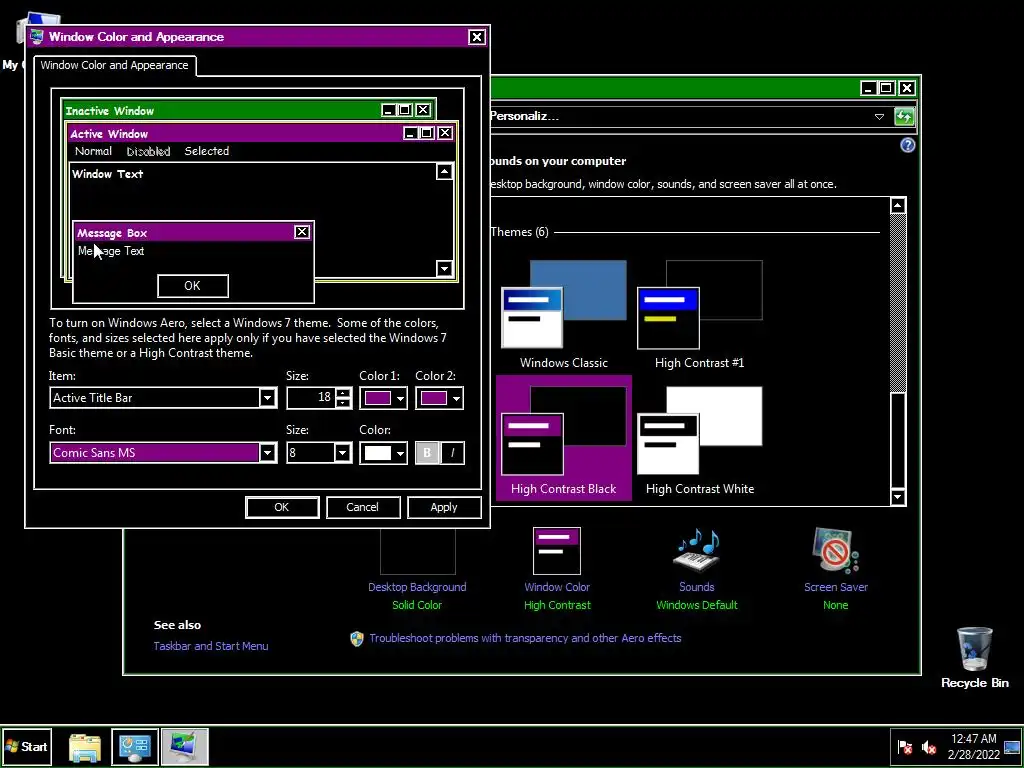Click theme list scrollbar down arrow

click(898, 498)
